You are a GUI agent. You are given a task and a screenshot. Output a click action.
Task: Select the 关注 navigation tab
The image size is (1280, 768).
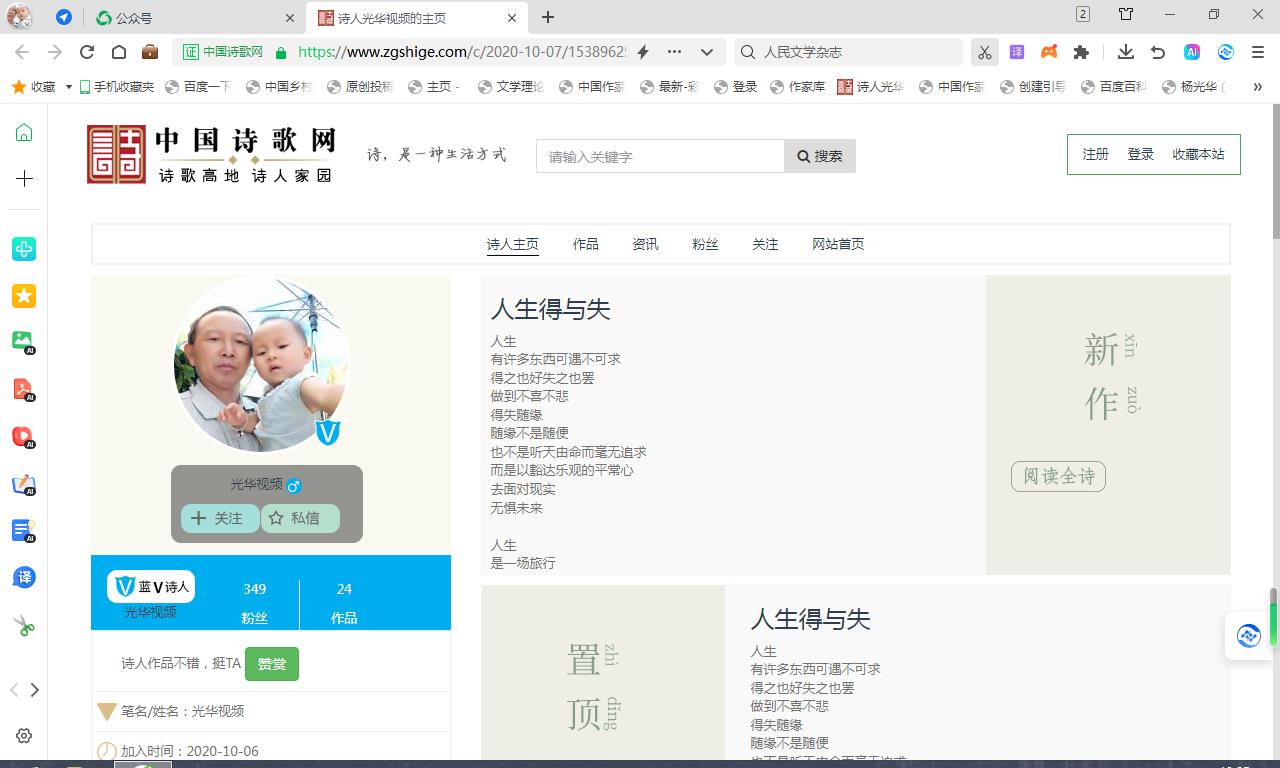[765, 244]
